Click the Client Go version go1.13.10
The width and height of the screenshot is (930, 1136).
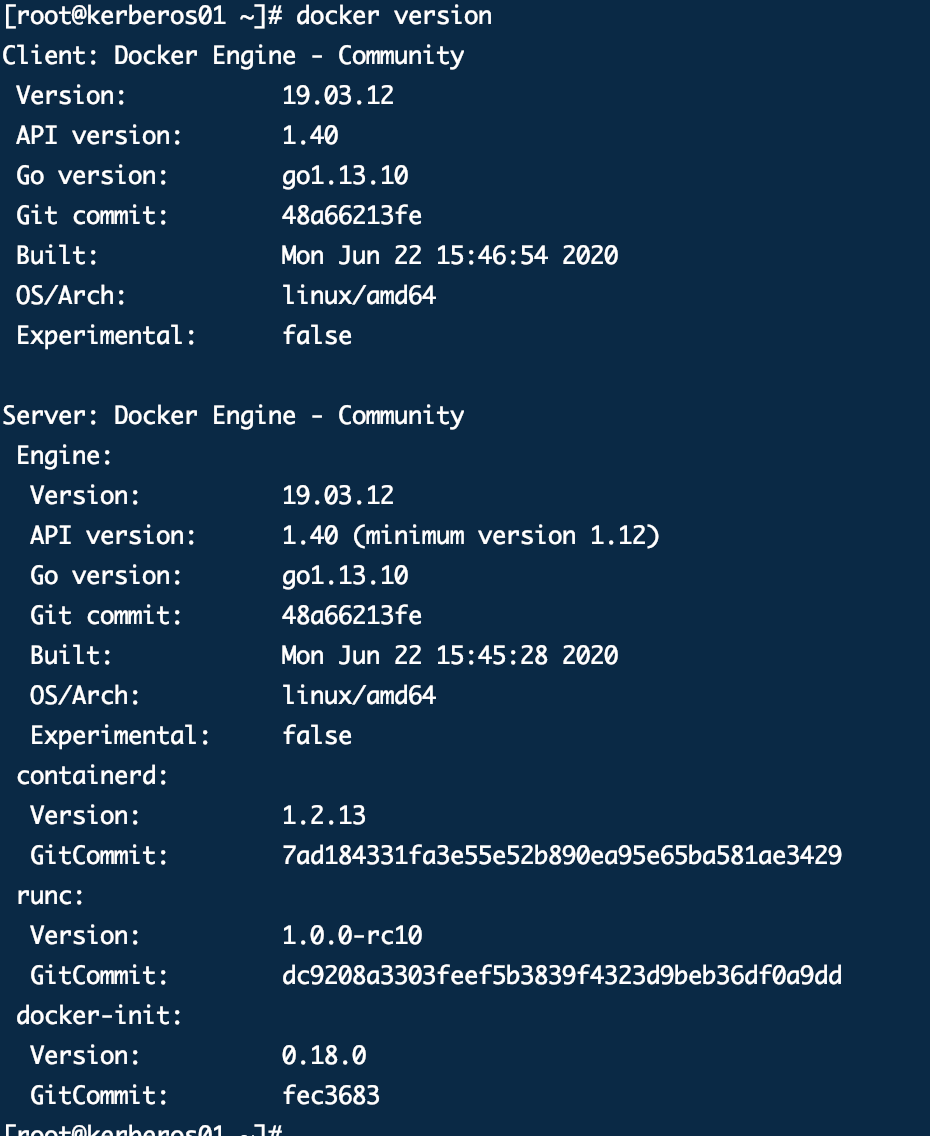(x=345, y=176)
